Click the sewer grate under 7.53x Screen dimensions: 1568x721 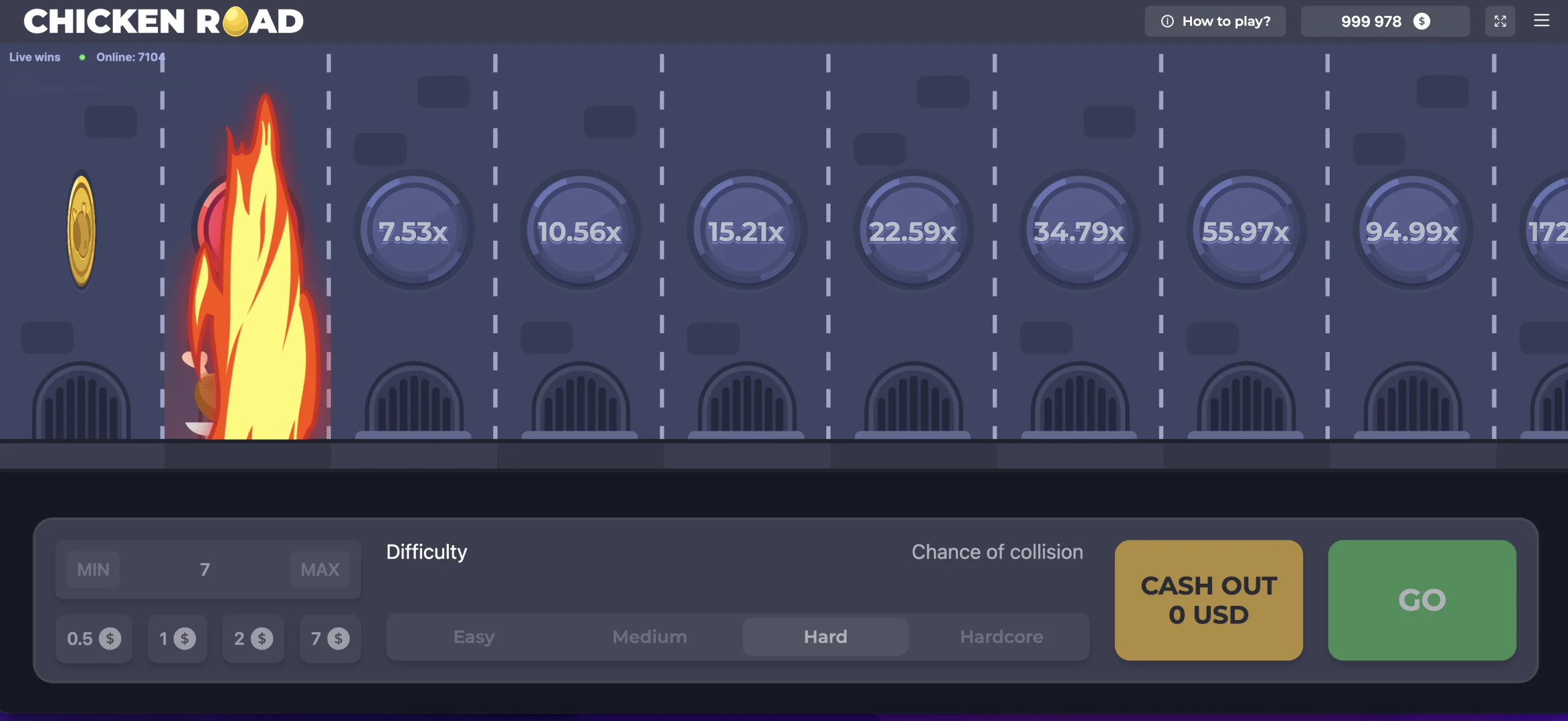click(x=413, y=401)
